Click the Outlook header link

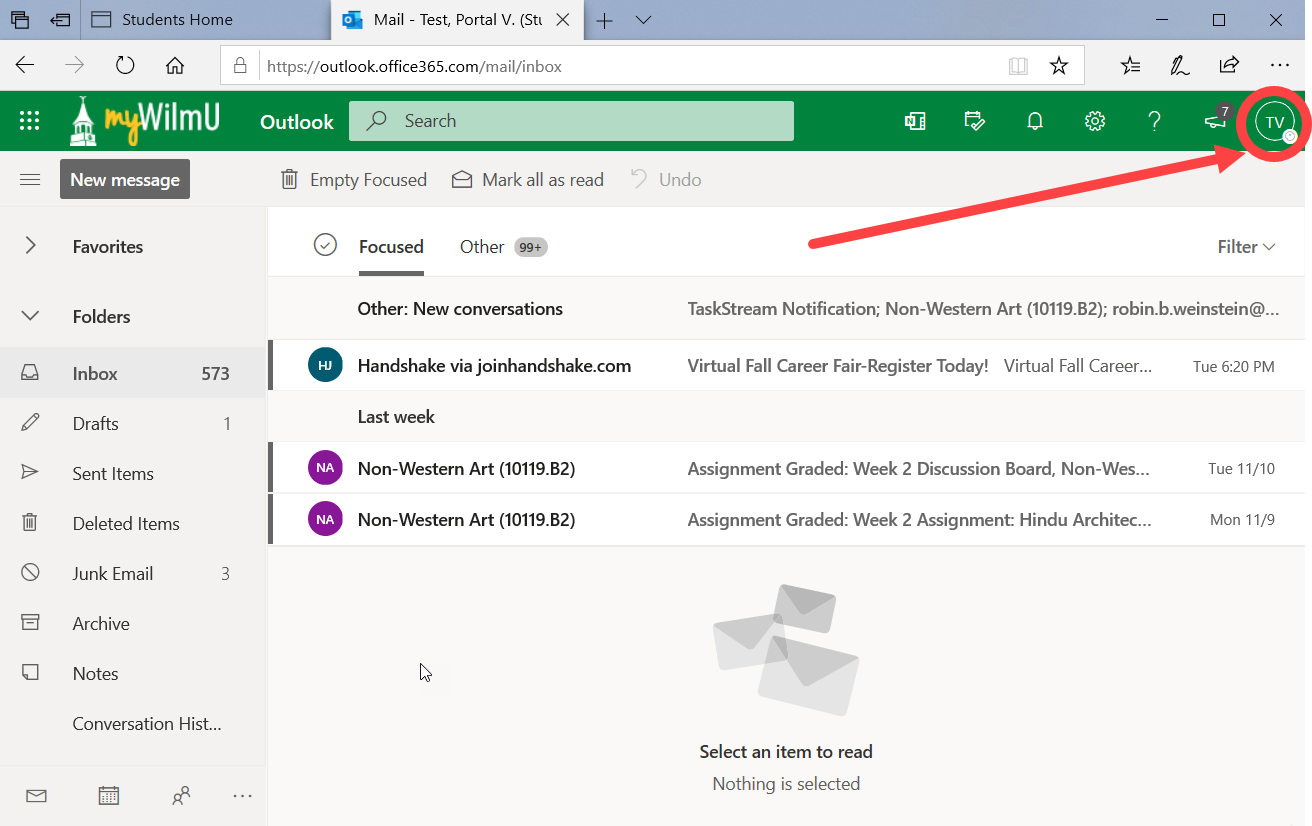297,122
